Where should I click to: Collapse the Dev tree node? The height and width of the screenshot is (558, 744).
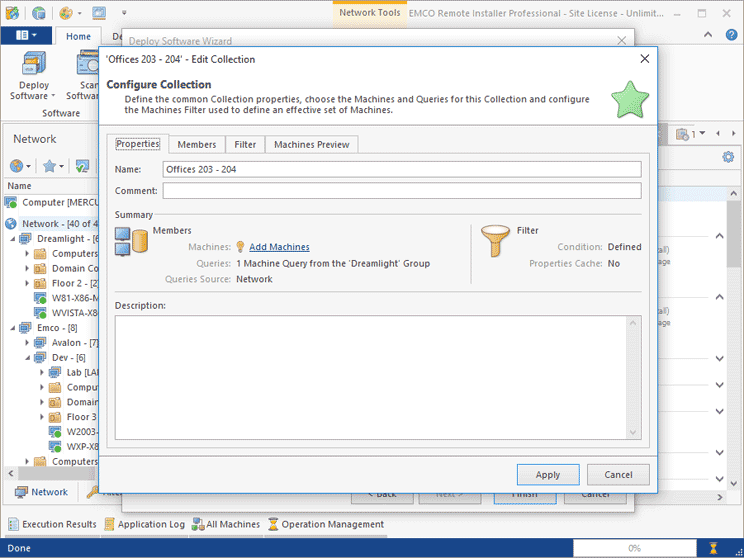pos(28,357)
